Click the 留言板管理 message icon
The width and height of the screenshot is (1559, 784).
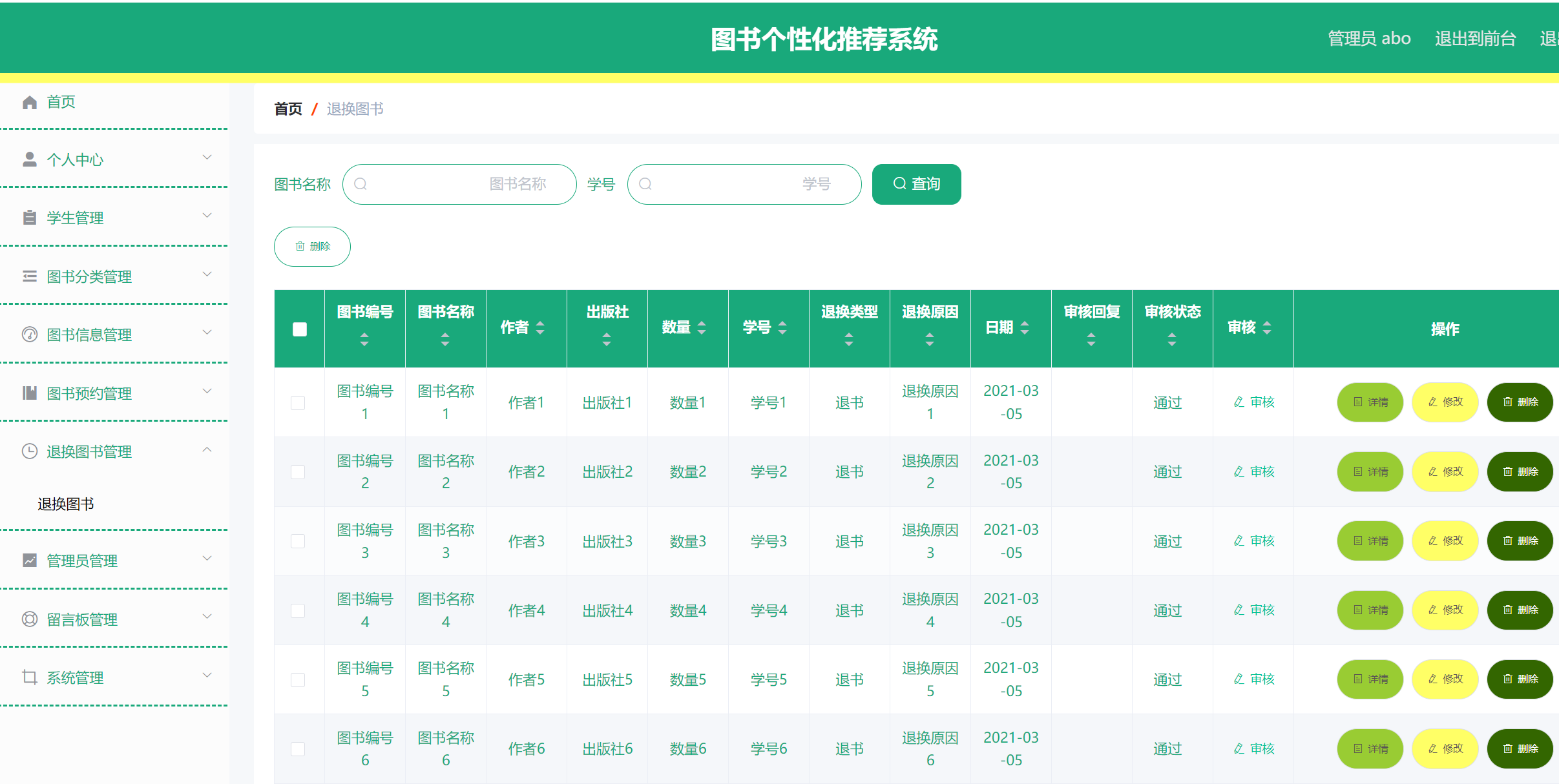[x=30, y=619]
